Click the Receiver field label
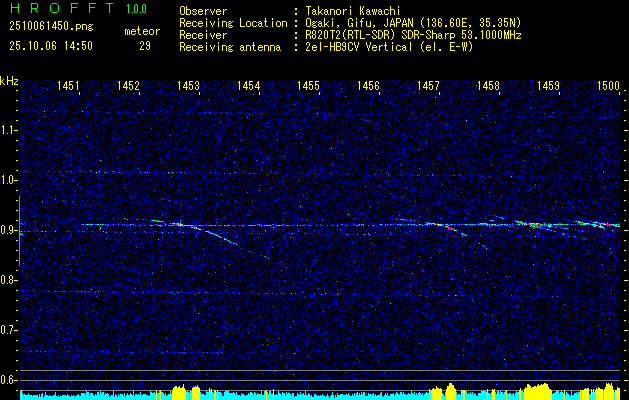 (203, 35)
